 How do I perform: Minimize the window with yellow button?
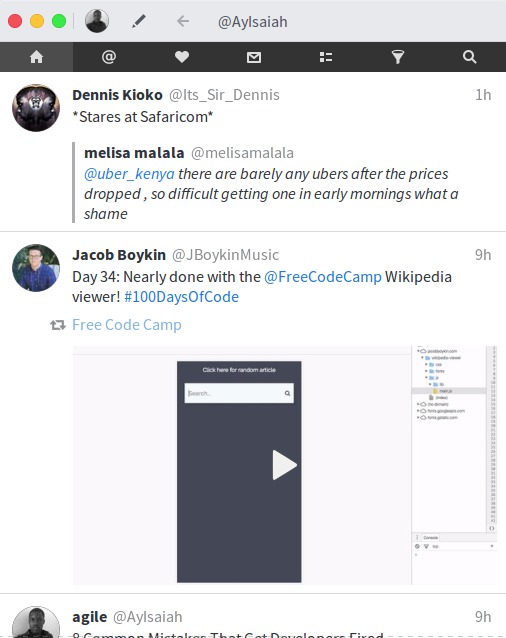point(37,21)
